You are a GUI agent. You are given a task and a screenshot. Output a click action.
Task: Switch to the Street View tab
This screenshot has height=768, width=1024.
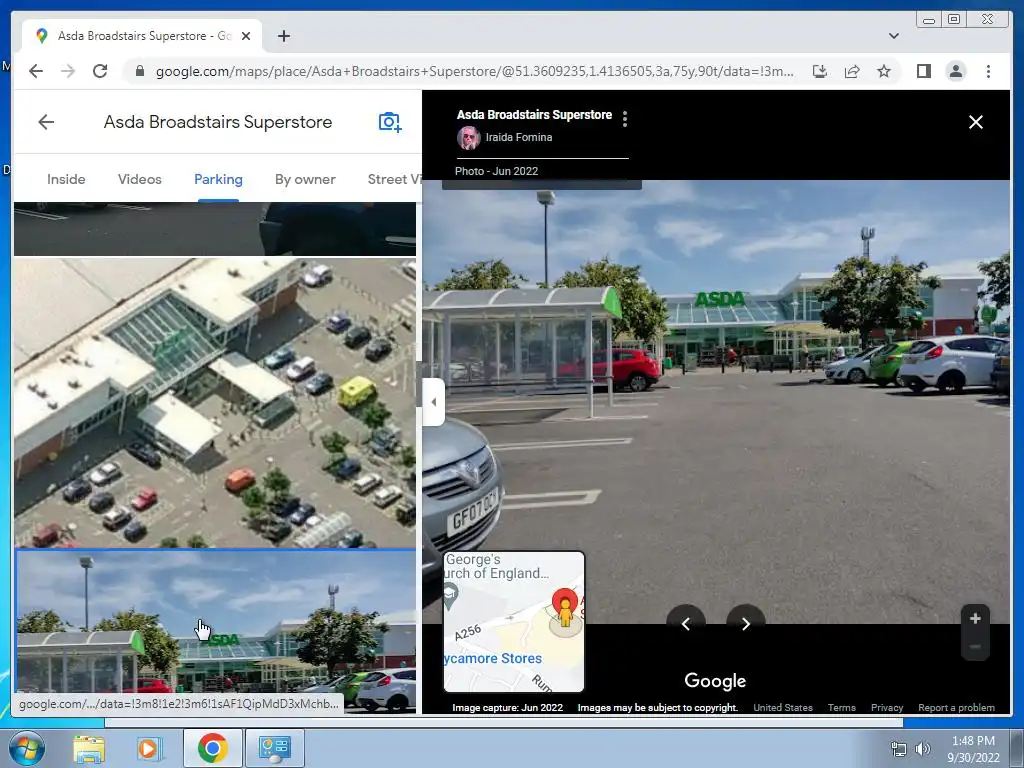point(394,179)
